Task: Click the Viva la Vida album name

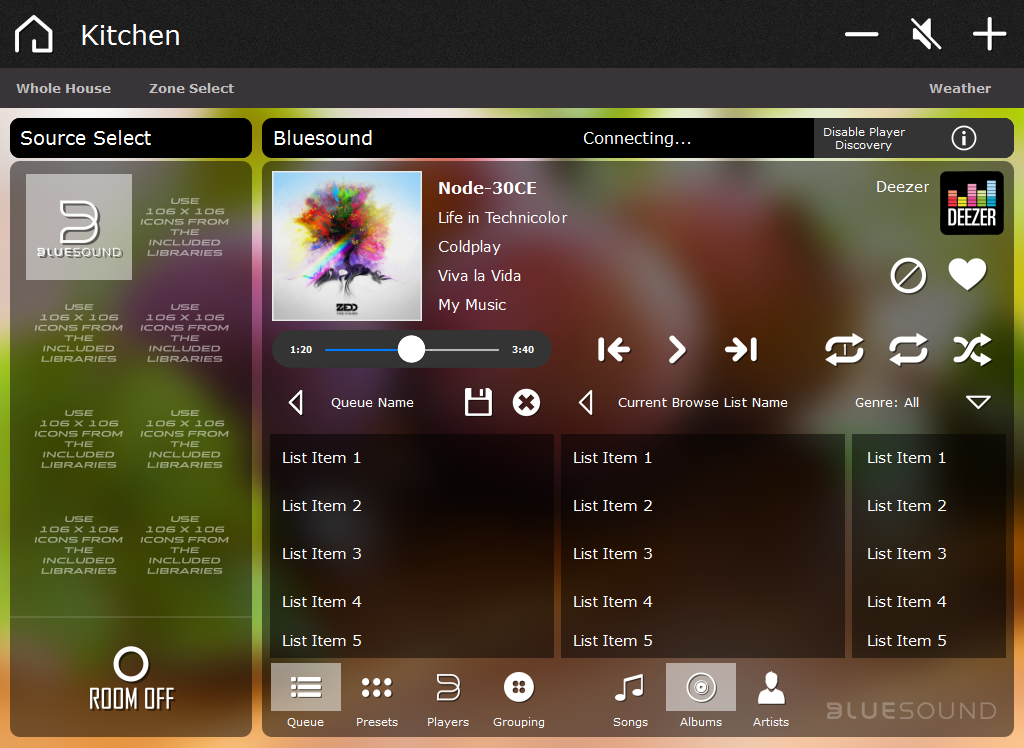Action: tap(479, 276)
